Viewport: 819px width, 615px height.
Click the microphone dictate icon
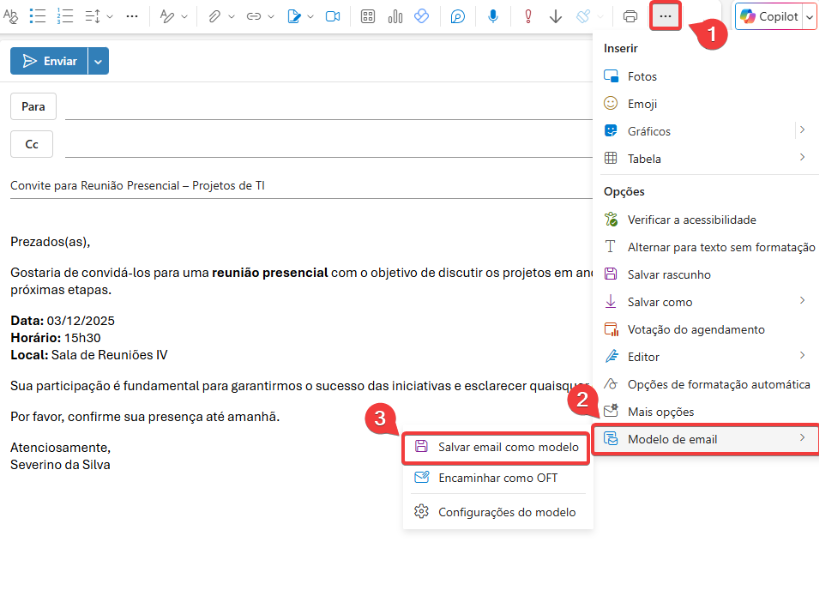coord(493,16)
